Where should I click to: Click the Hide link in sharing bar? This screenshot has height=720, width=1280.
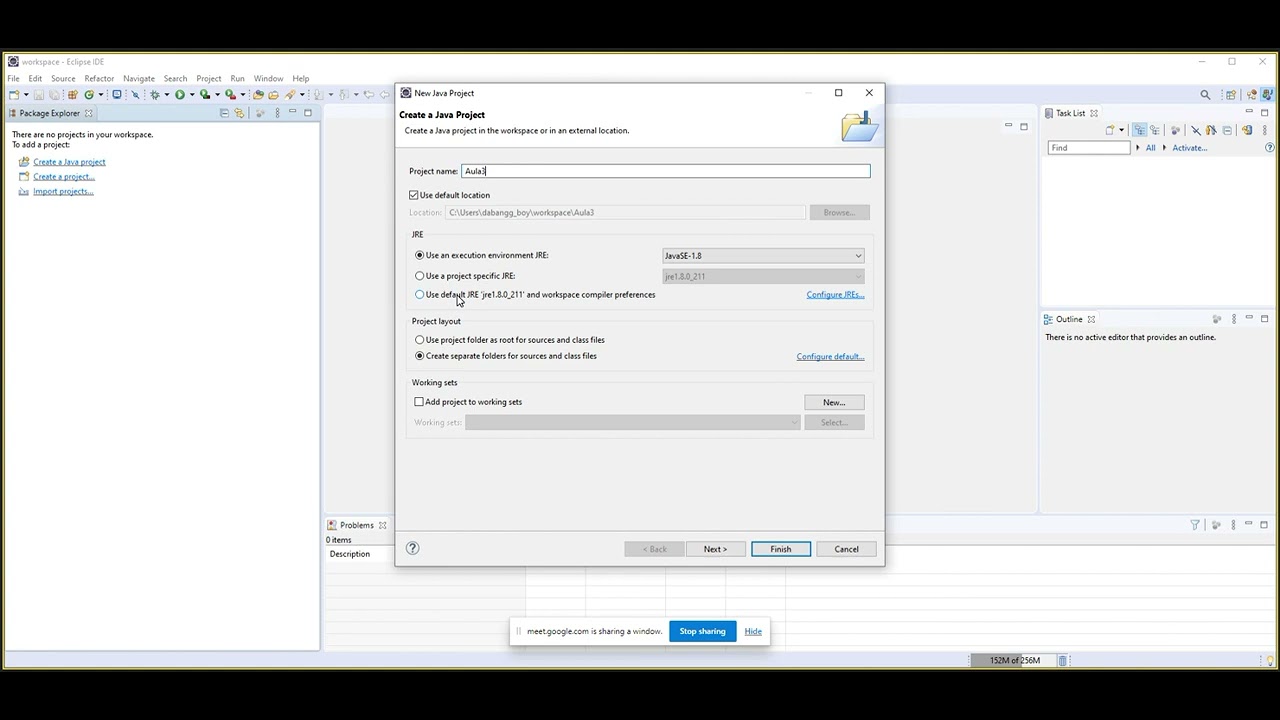[x=753, y=631]
